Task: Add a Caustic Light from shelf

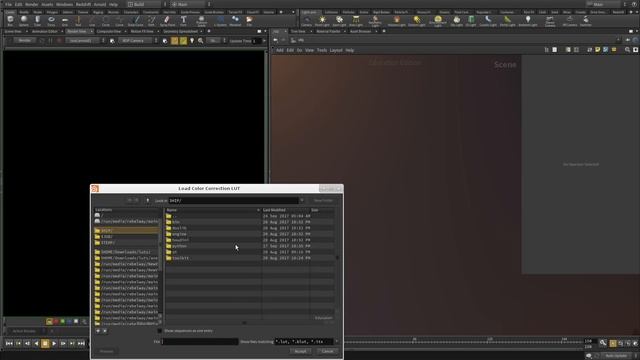Action: click(x=488, y=21)
